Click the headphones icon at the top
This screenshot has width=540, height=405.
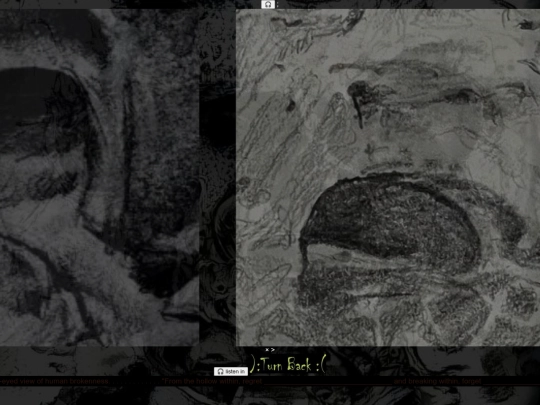(x=268, y=4)
